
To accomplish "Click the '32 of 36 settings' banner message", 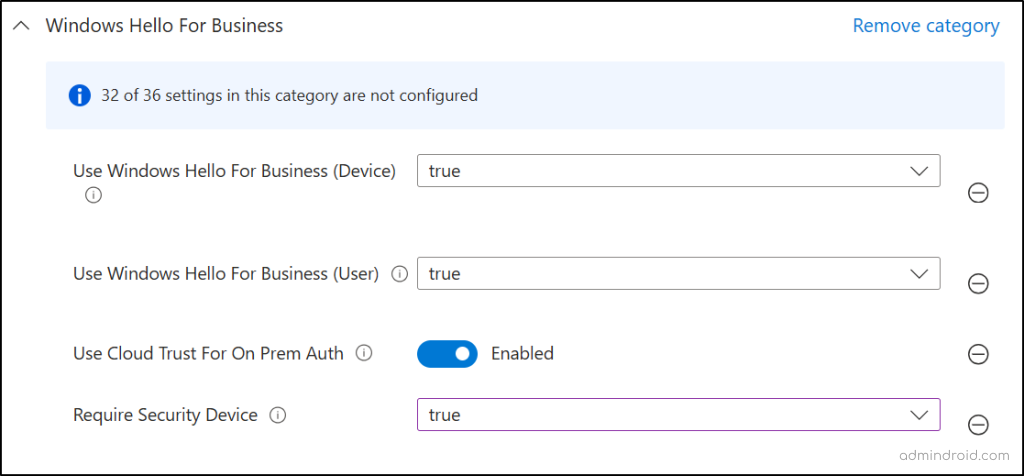I will pyautogui.click(x=289, y=96).
